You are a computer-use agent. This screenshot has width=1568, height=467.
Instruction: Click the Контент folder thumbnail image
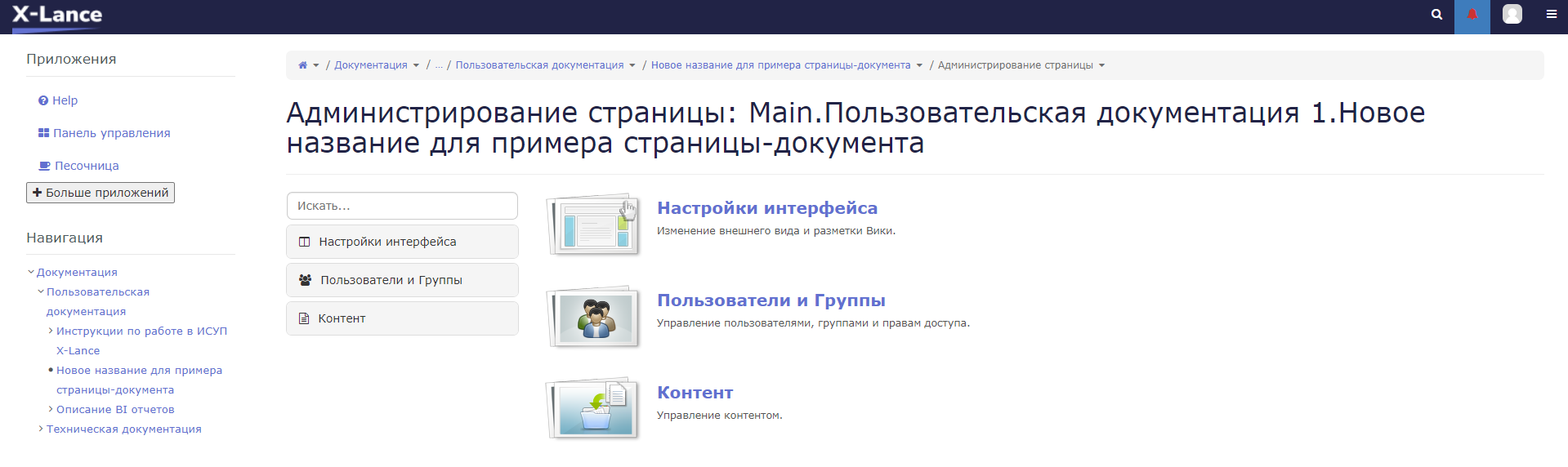[x=594, y=410]
